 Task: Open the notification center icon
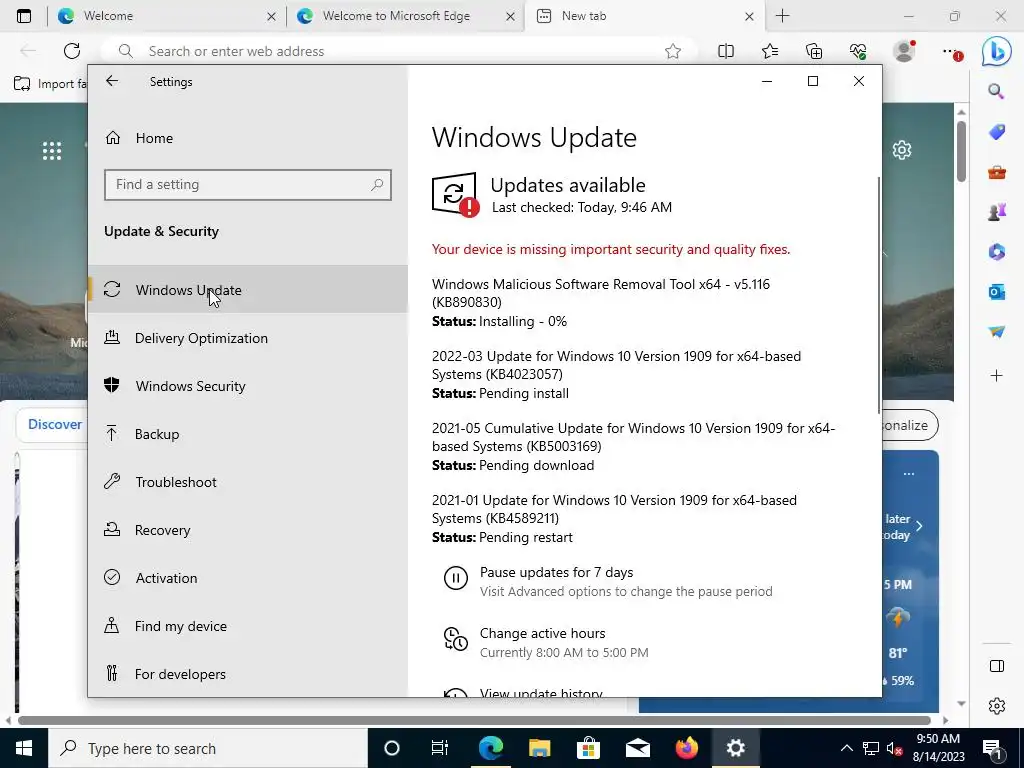[x=992, y=748]
